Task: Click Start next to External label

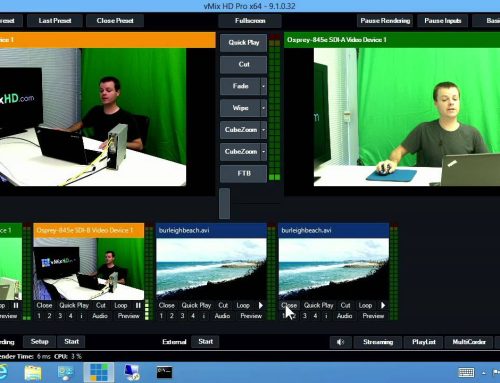Action: 205,342
